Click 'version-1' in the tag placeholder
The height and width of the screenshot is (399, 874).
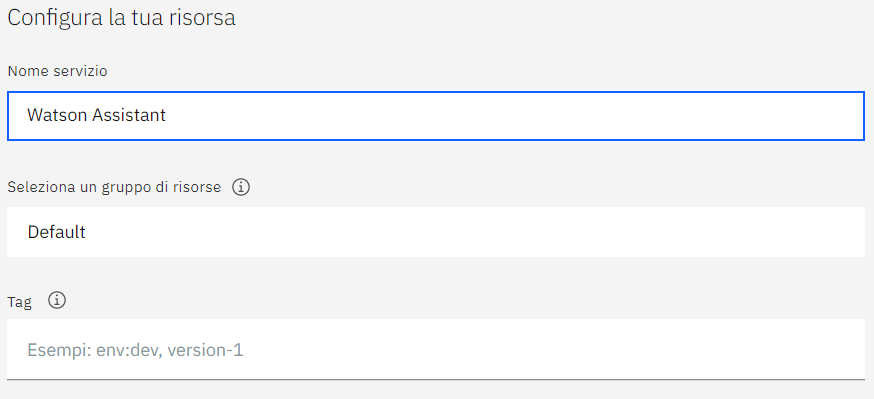pyautogui.click(x=206, y=351)
